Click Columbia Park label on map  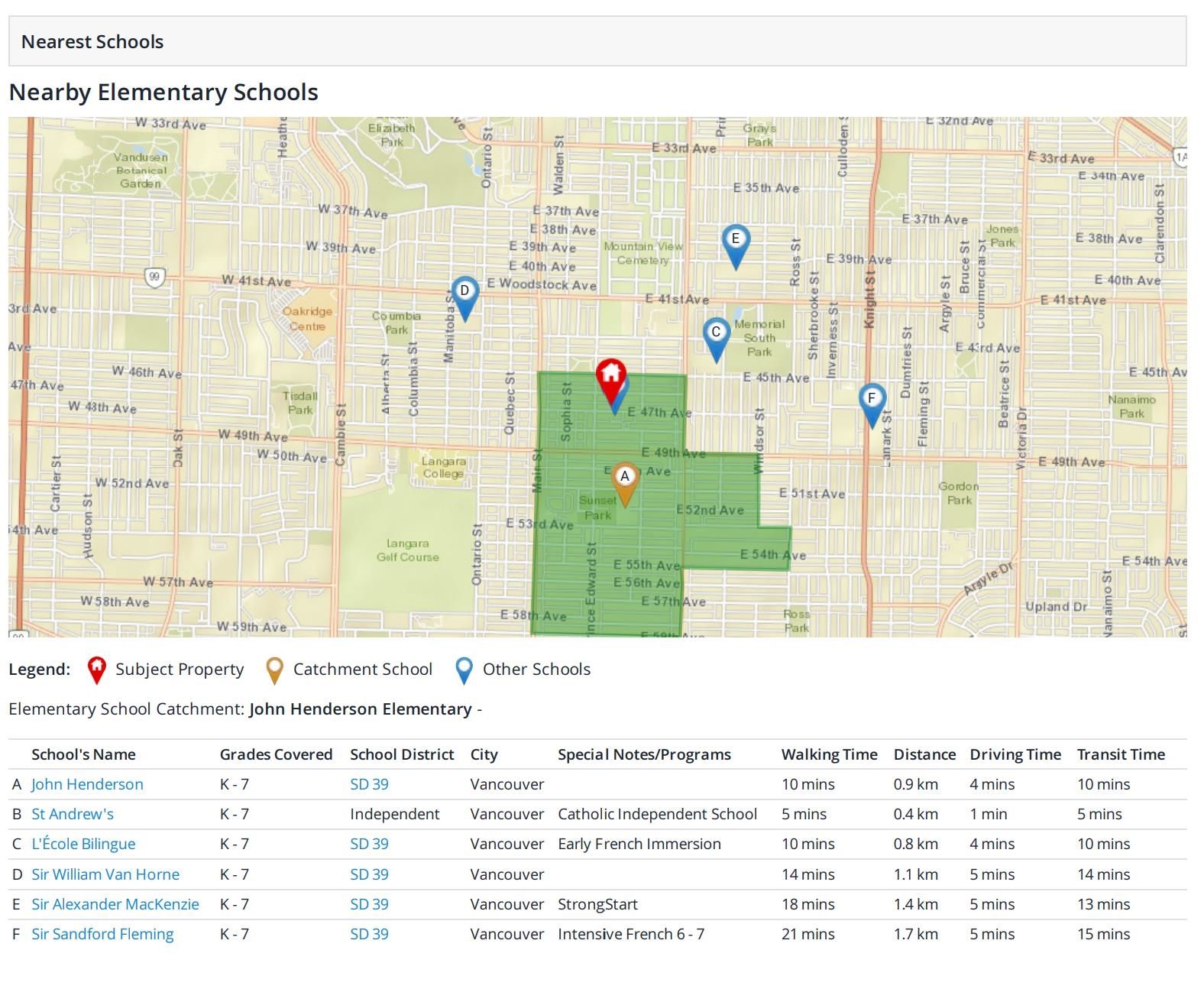[396, 323]
